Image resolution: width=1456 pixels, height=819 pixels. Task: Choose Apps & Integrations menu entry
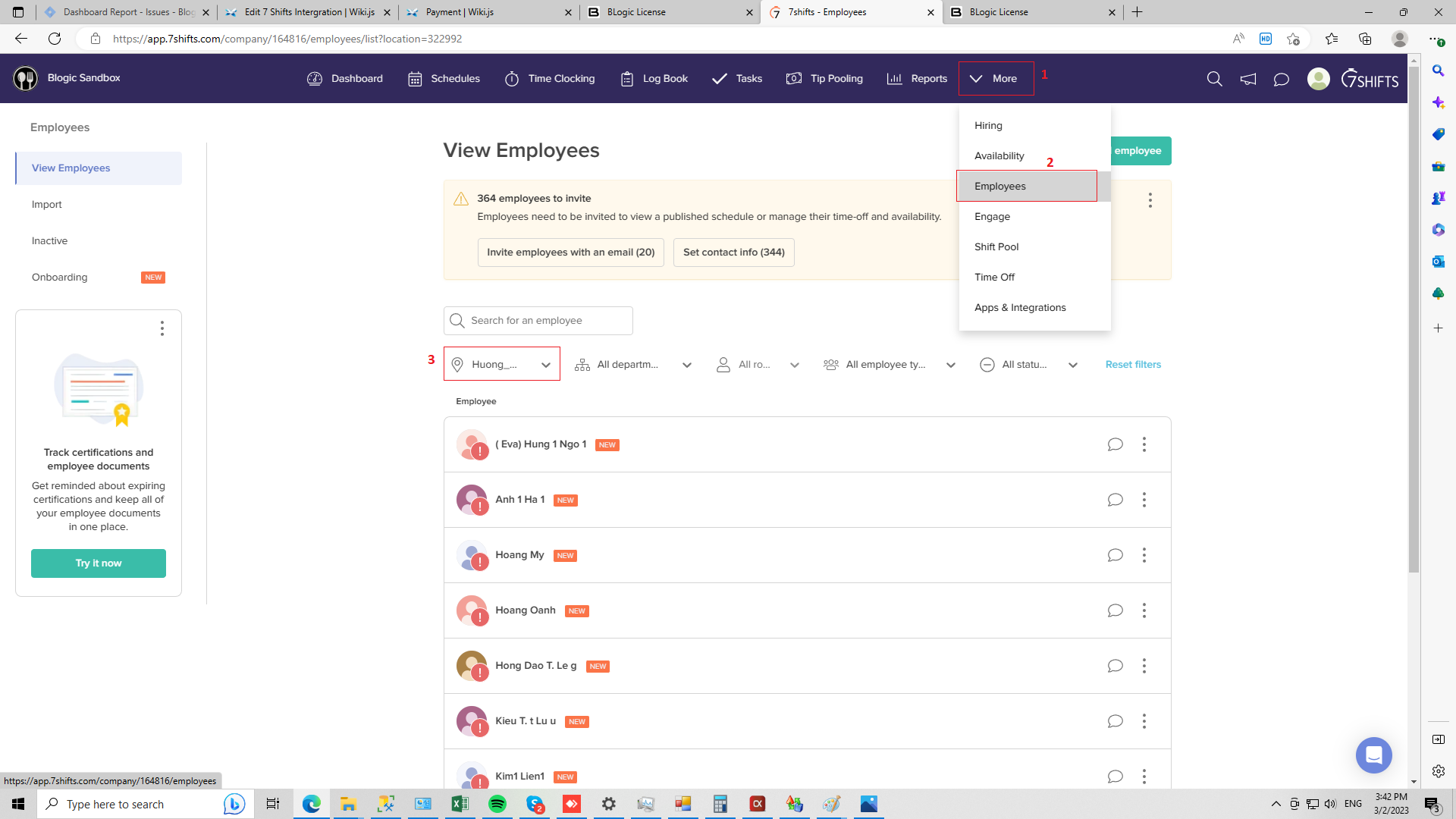(1020, 308)
